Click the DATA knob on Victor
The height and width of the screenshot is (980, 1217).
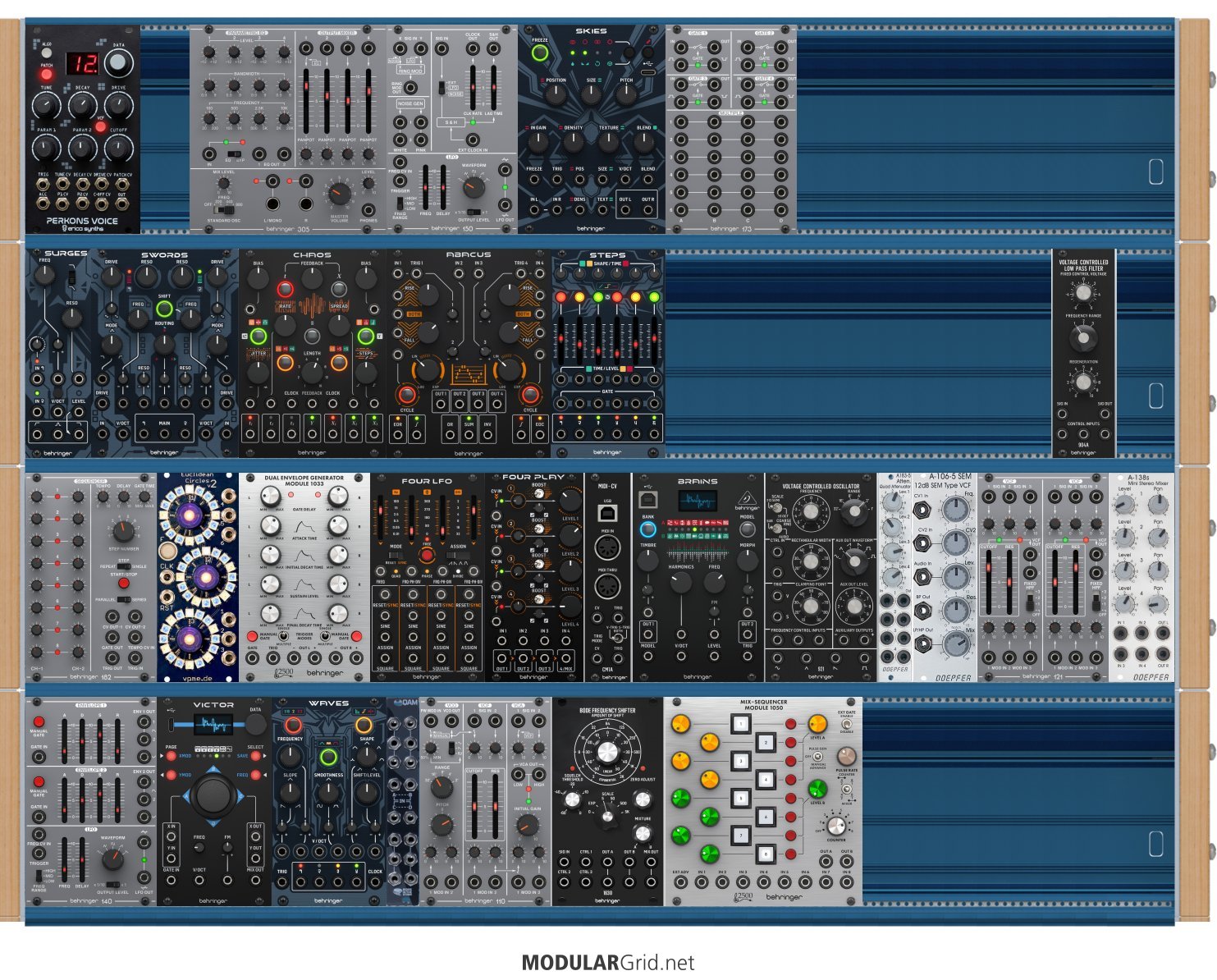[255, 724]
